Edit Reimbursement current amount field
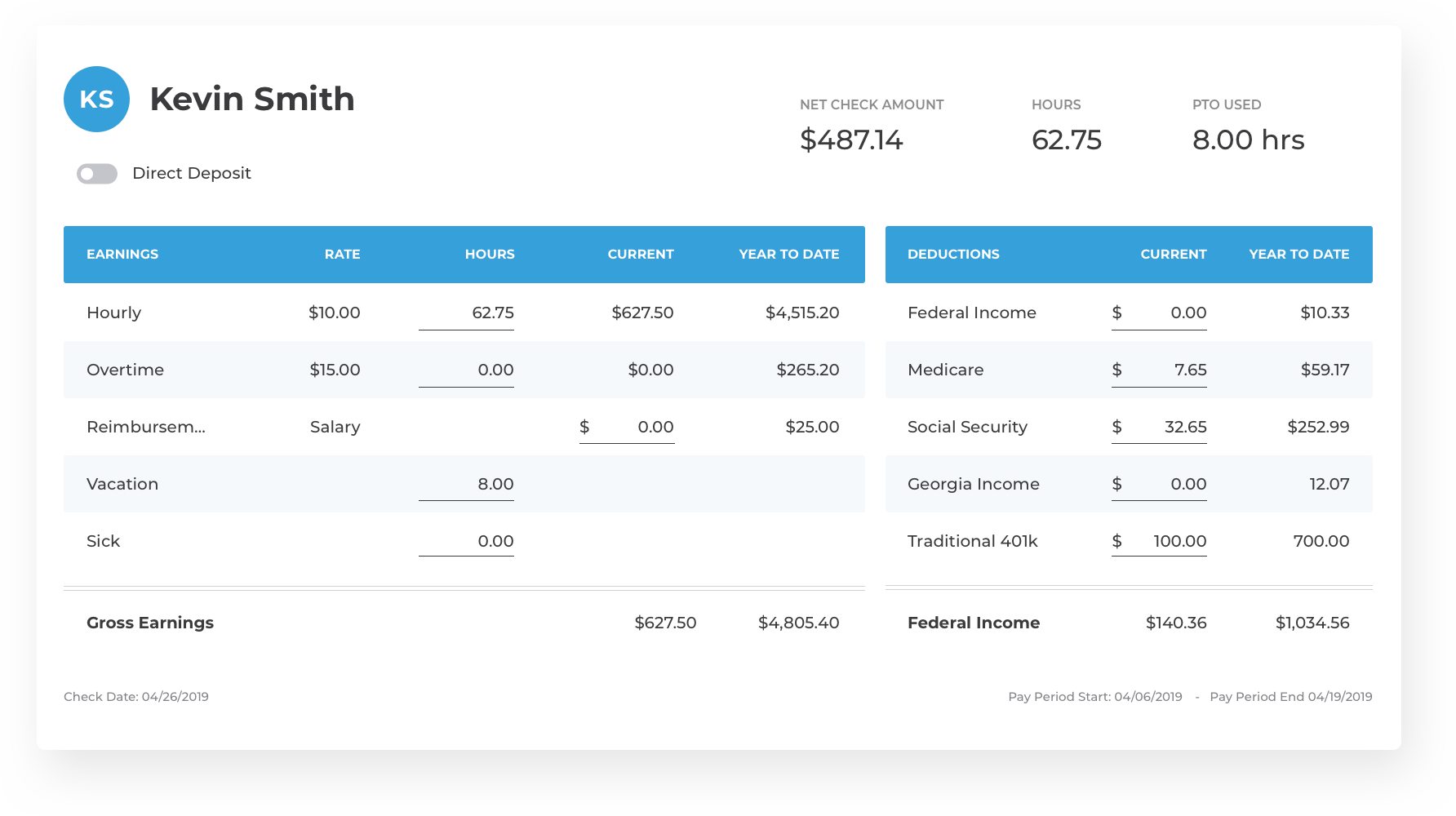 click(627, 428)
